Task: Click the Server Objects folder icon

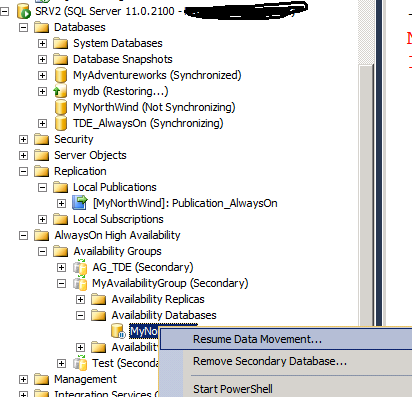Action: tap(42, 155)
